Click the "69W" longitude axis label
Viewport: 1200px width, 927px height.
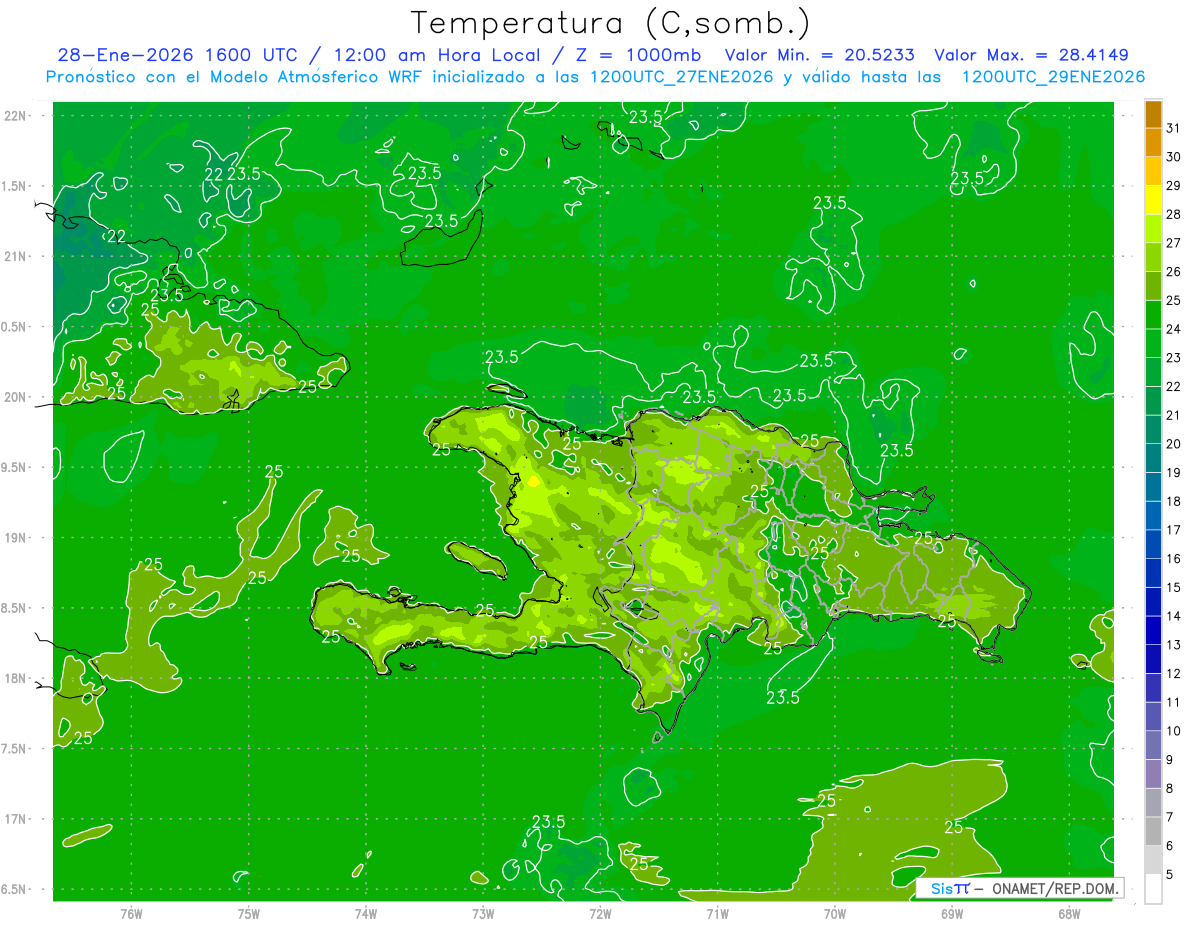pyautogui.click(x=952, y=913)
